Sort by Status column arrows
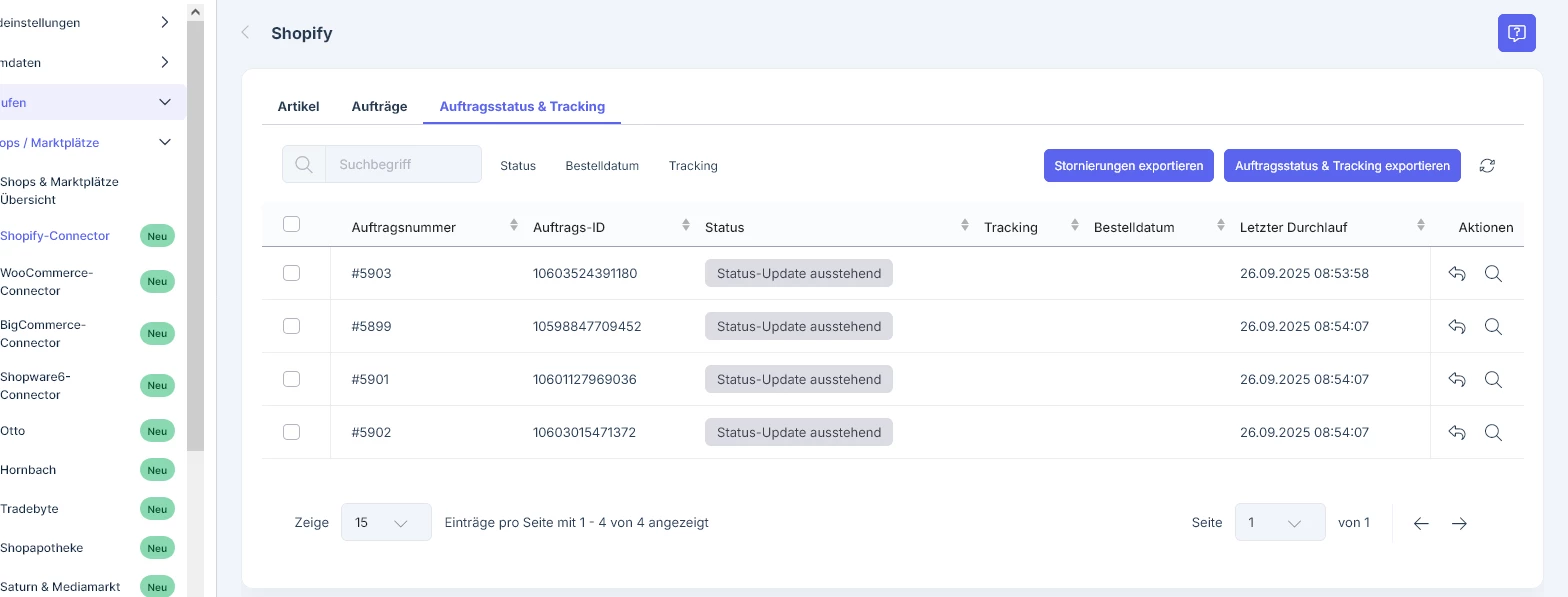The width and height of the screenshot is (1568, 597). point(965,226)
